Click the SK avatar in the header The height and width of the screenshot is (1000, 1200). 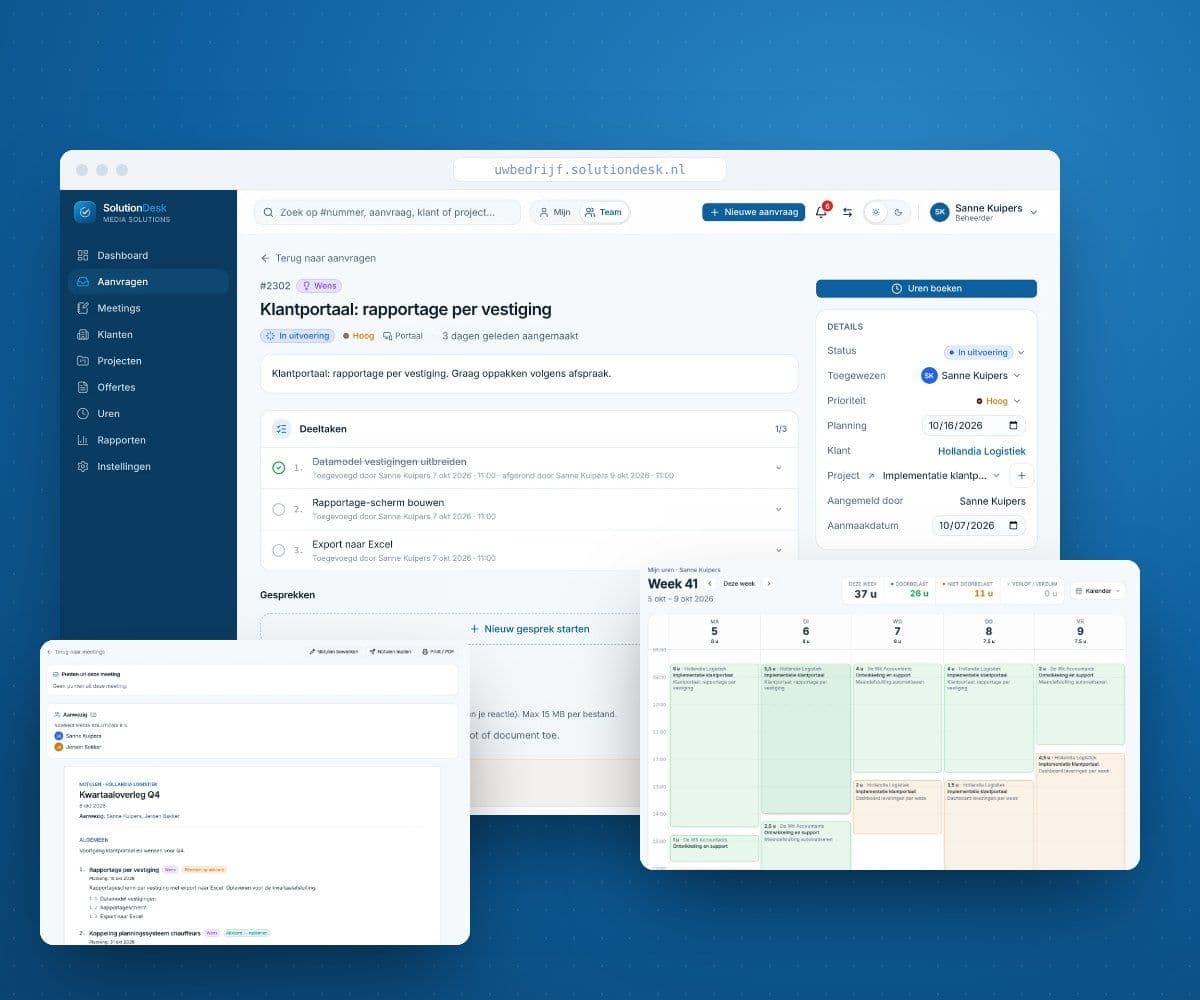(939, 212)
